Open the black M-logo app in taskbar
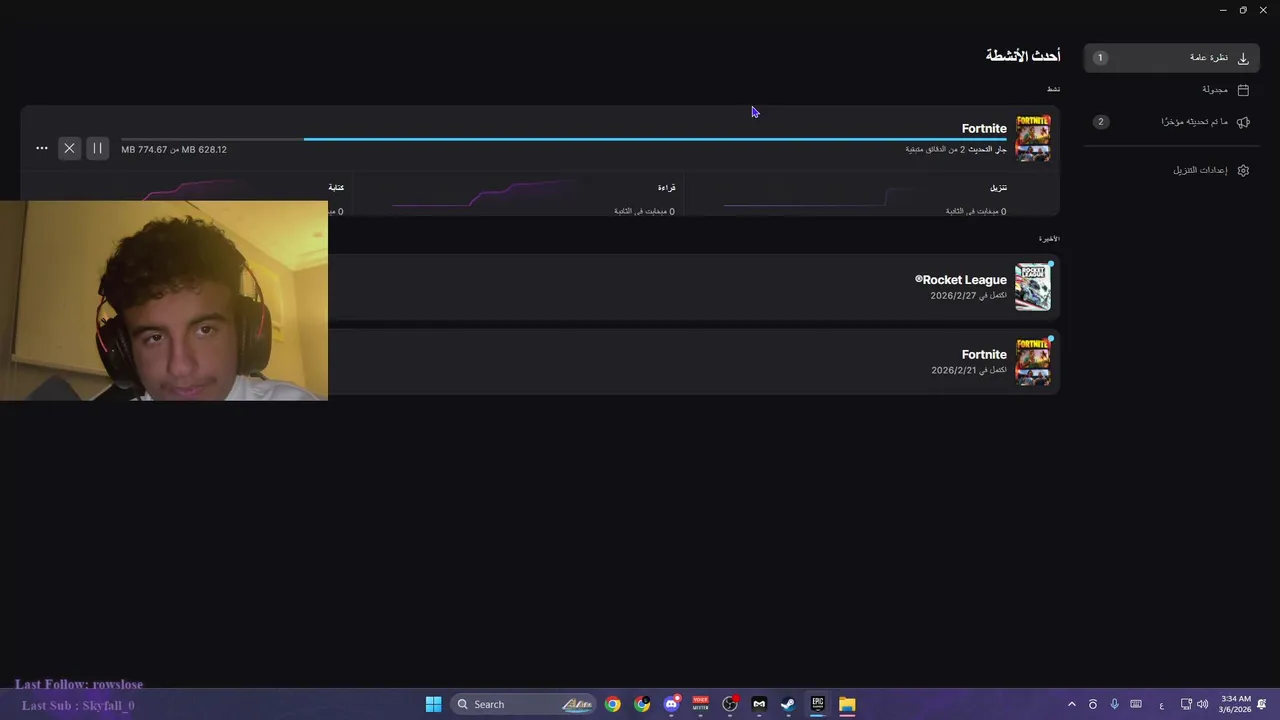This screenshot has width=1280, height=720. (759, 704)
